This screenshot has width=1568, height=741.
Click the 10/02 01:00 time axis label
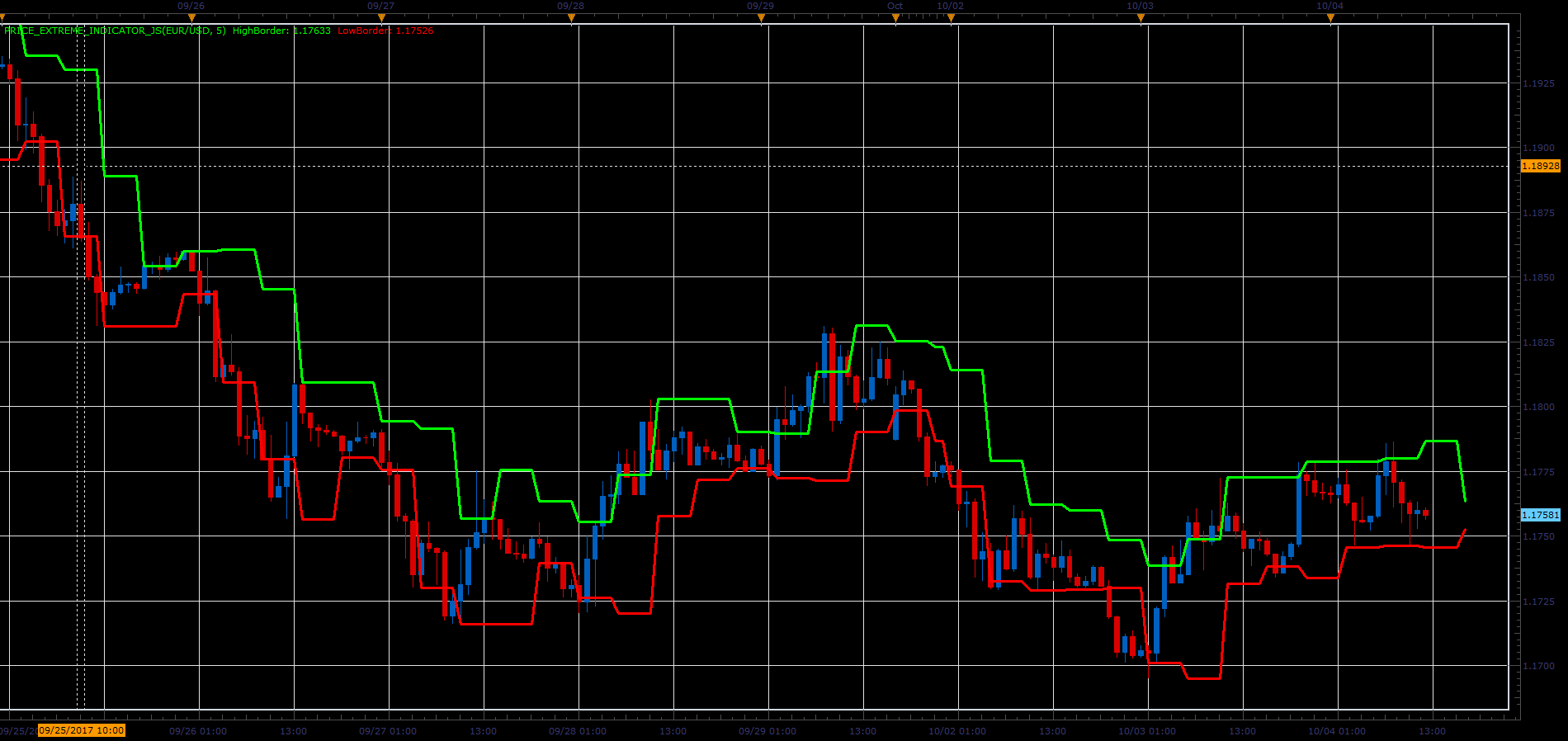(957, 731)
